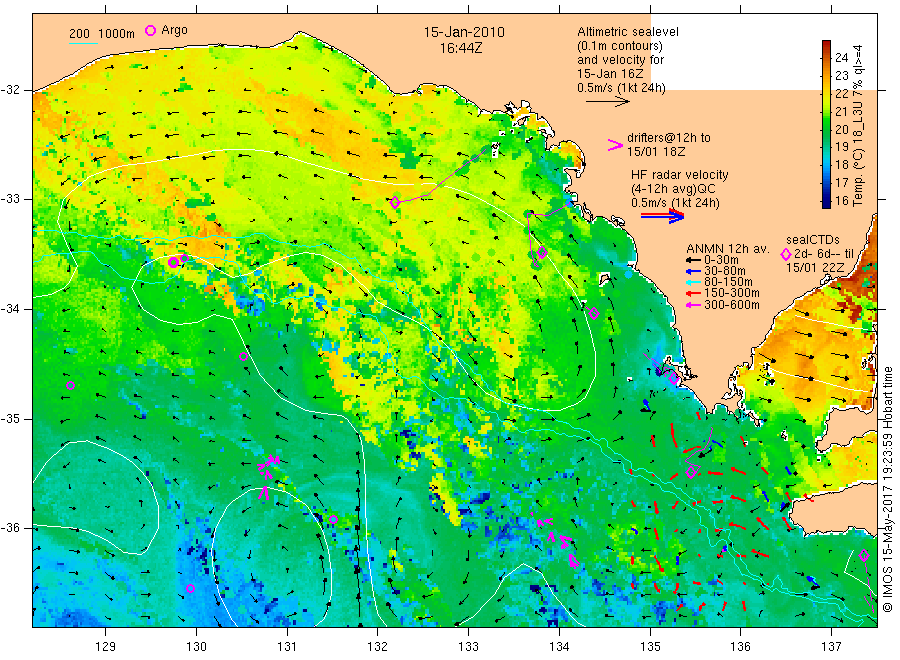Click the colour bar tick label '18'
The width and height of the screenshot is (900, 660).
(x=841, y=165)
